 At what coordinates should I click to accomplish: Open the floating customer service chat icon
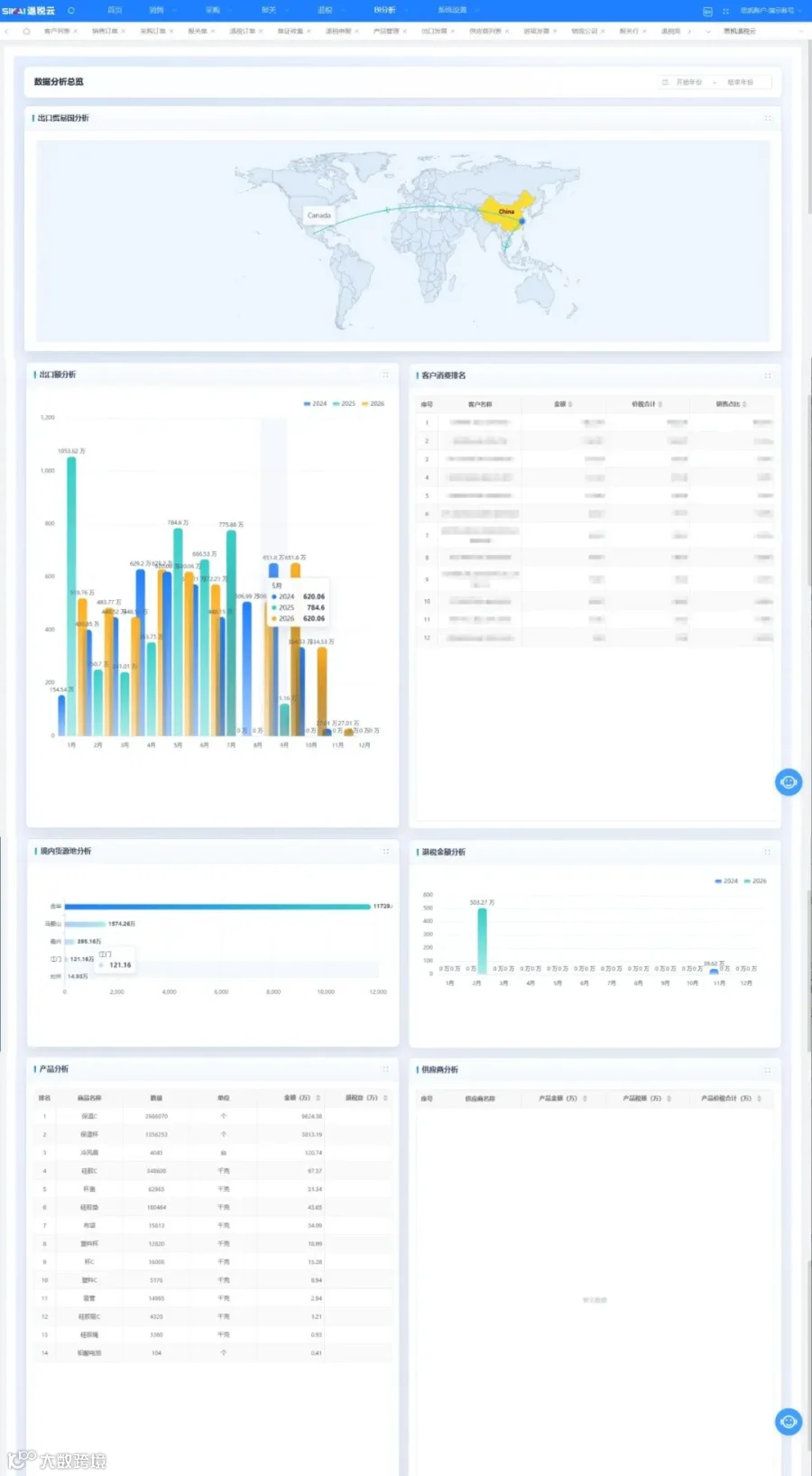pos(789,782)
